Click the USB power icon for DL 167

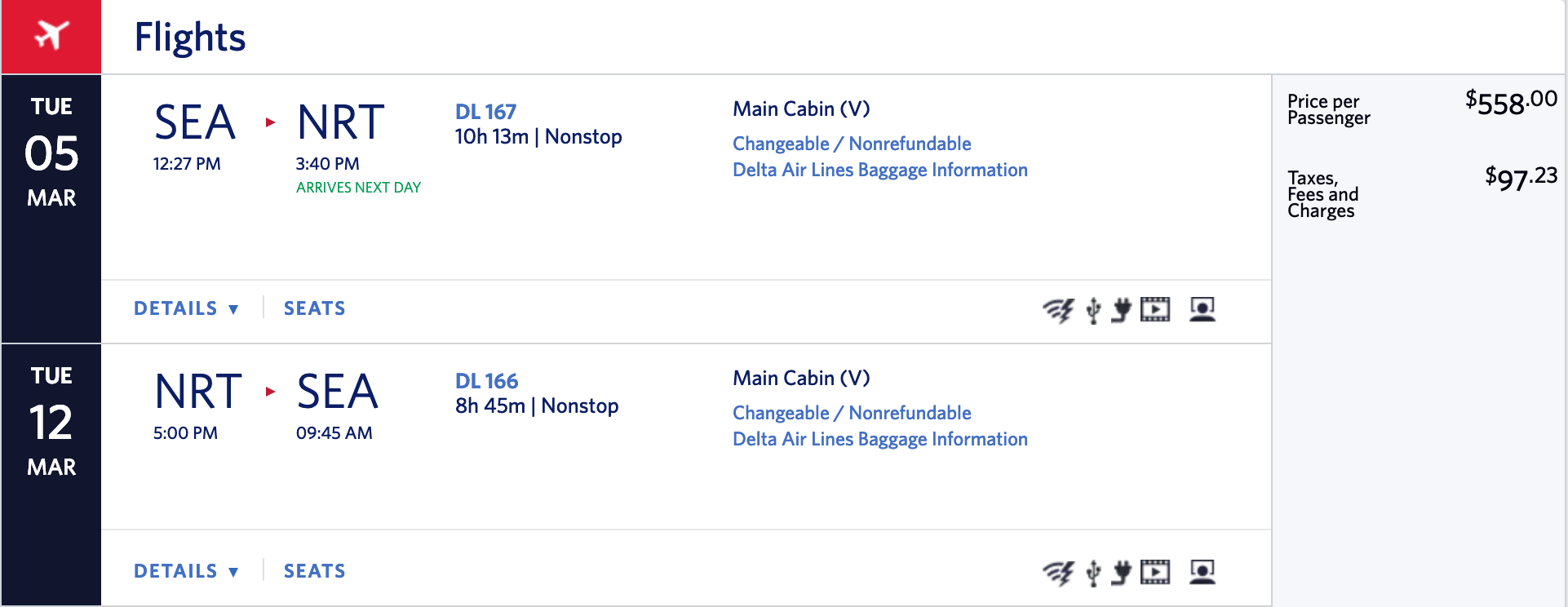1093,310
